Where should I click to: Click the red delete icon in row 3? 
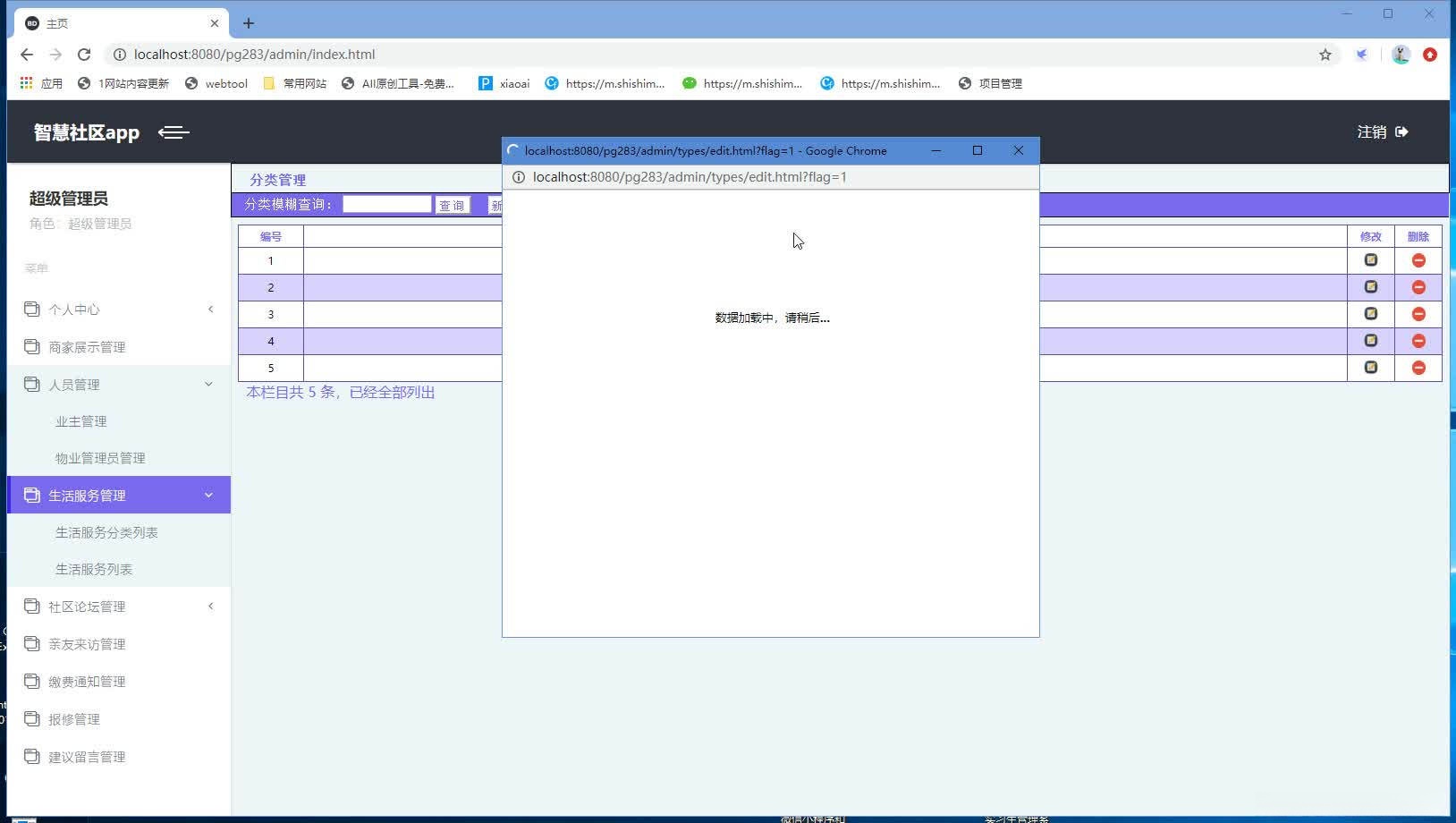click(1418, 314)
